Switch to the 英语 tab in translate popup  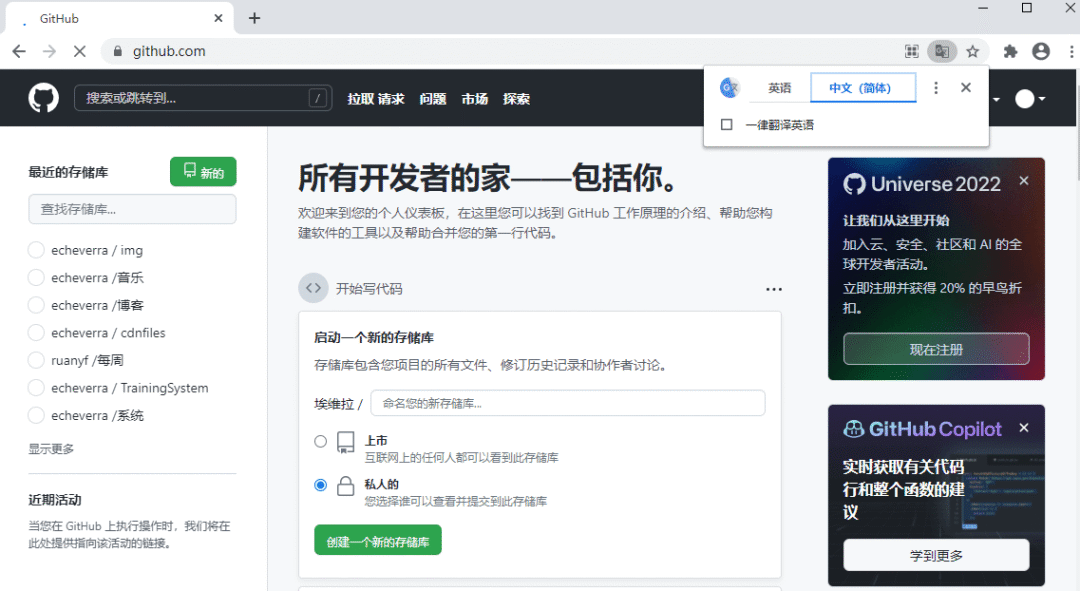tap(779, 87)
